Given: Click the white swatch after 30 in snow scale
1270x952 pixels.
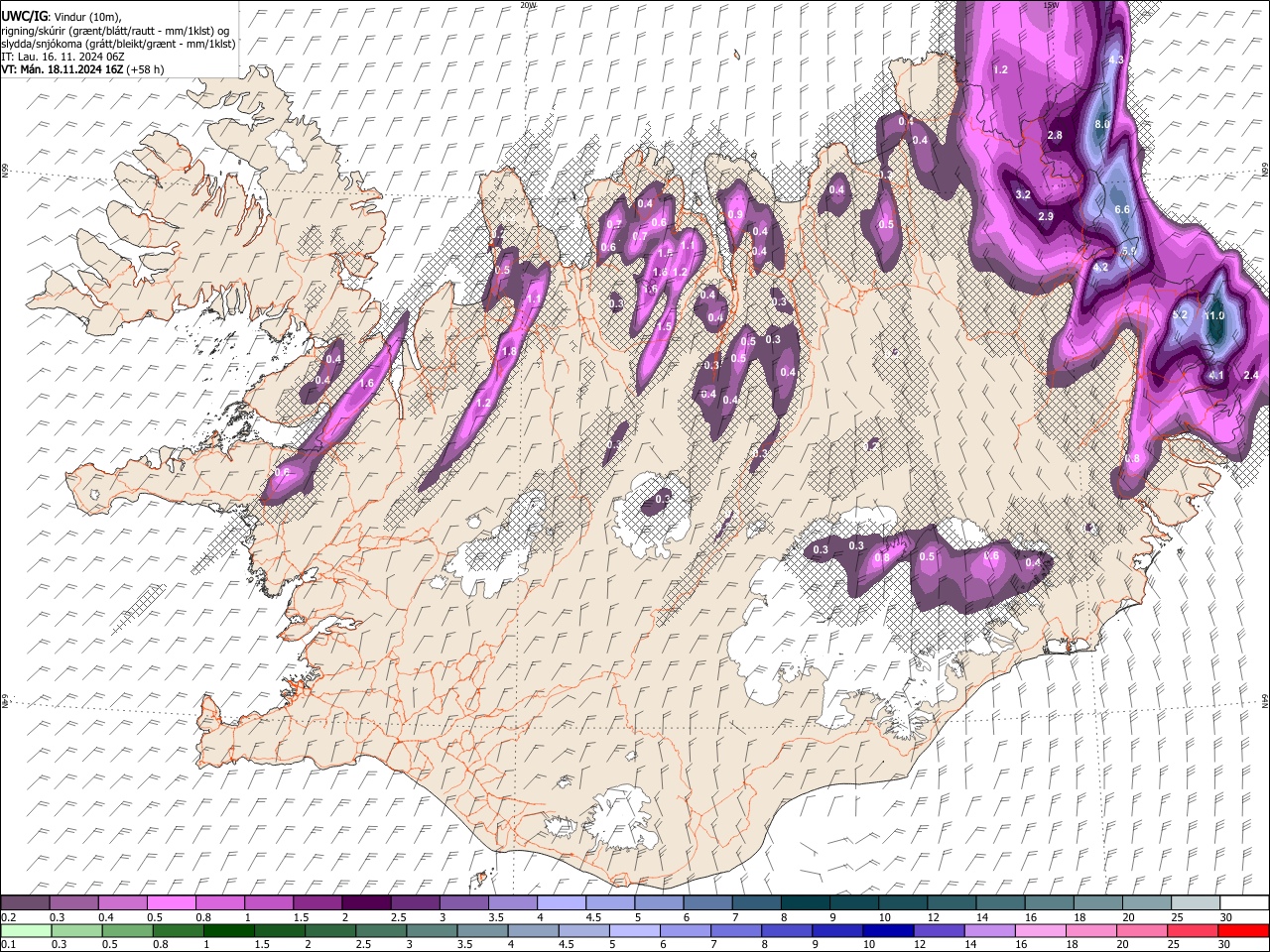Looking at the screenshot, I should click(1244, 902).
